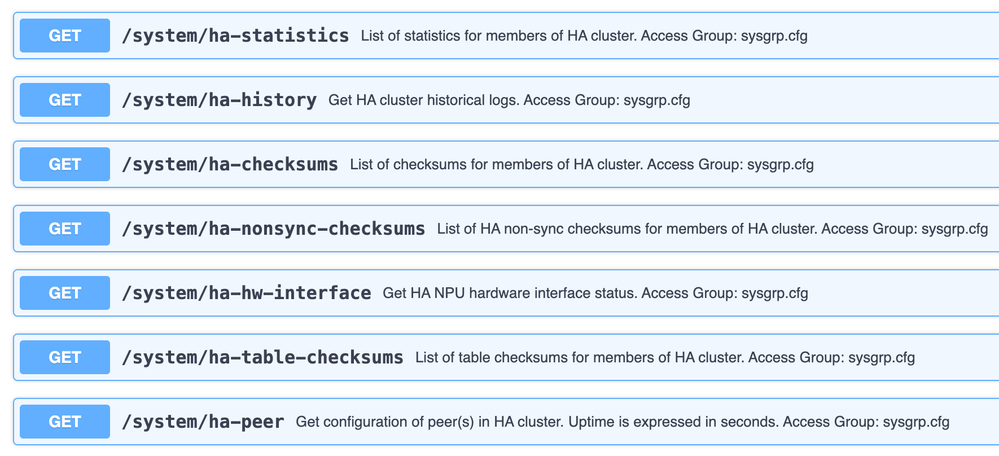
Task: Click GET badge for /system/ha-nonsync-checksums
Action: tap(65, 229)
